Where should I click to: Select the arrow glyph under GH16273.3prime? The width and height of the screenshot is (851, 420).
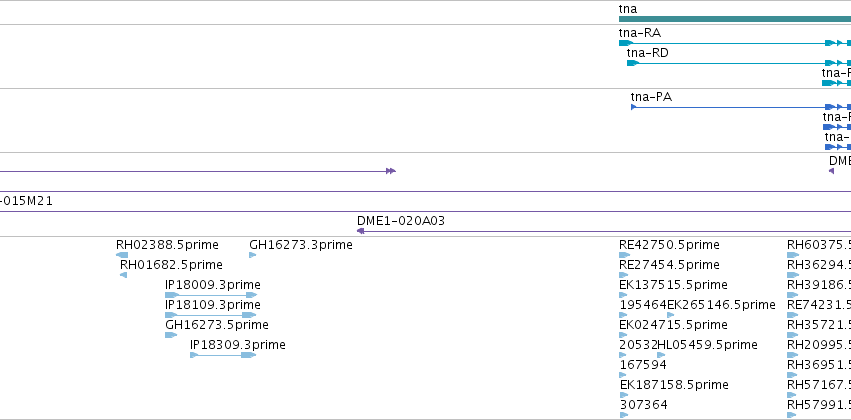[x=252, y=255]
